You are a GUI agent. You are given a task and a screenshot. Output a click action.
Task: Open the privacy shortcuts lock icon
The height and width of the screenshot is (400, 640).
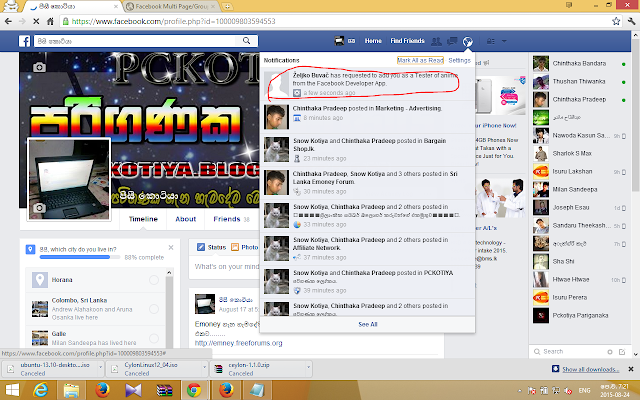coord(491,41)
